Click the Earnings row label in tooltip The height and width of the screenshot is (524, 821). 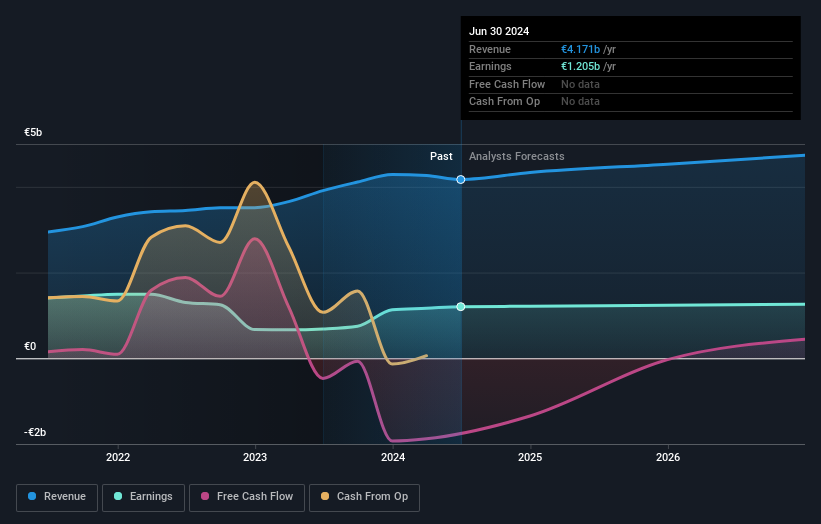coord(490,66)
